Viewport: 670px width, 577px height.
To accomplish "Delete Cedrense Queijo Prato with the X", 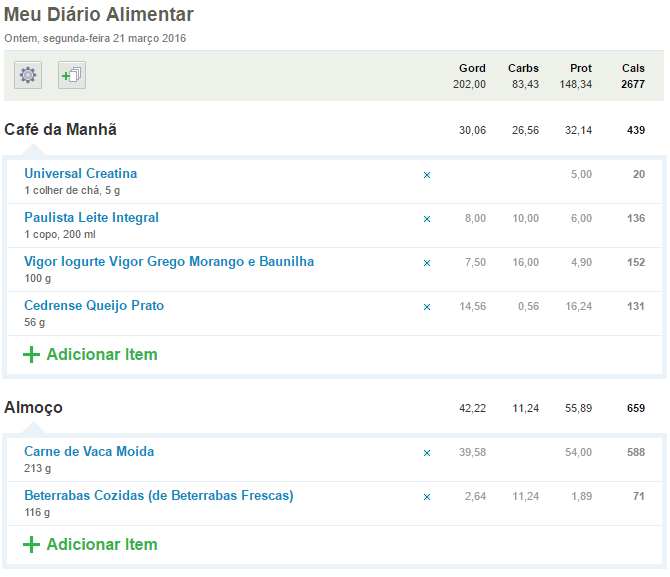I will [x=426, y=307].
